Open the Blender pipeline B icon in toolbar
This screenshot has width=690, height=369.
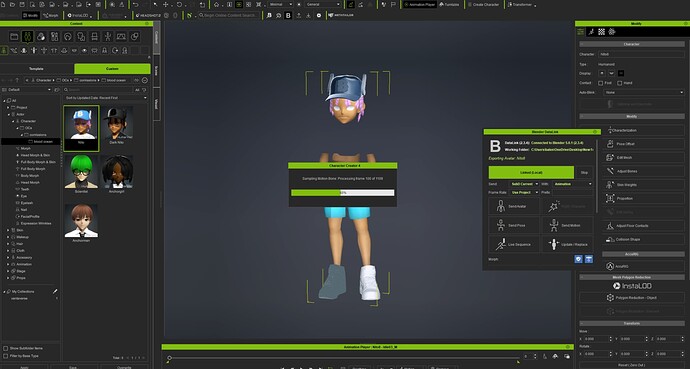[x=288, y=15]
